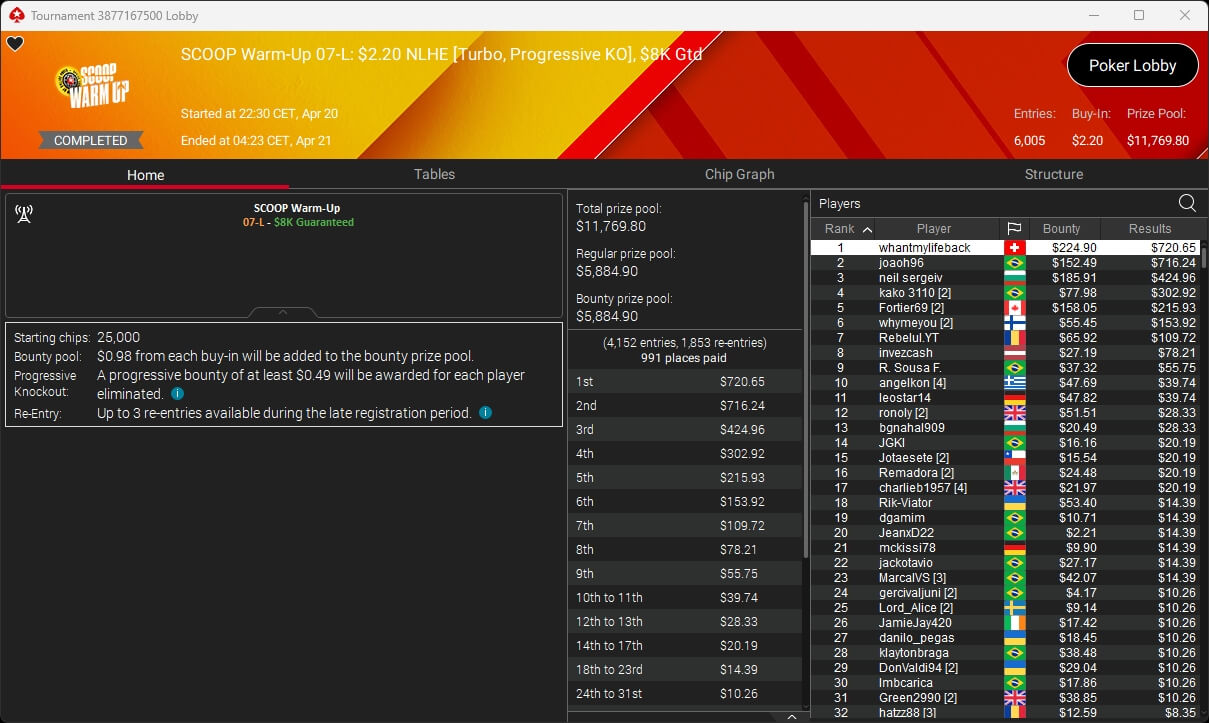Screen dimensions: 1209x723
Task: Select player row Rik-Viator
Action: click(1005, 503)
